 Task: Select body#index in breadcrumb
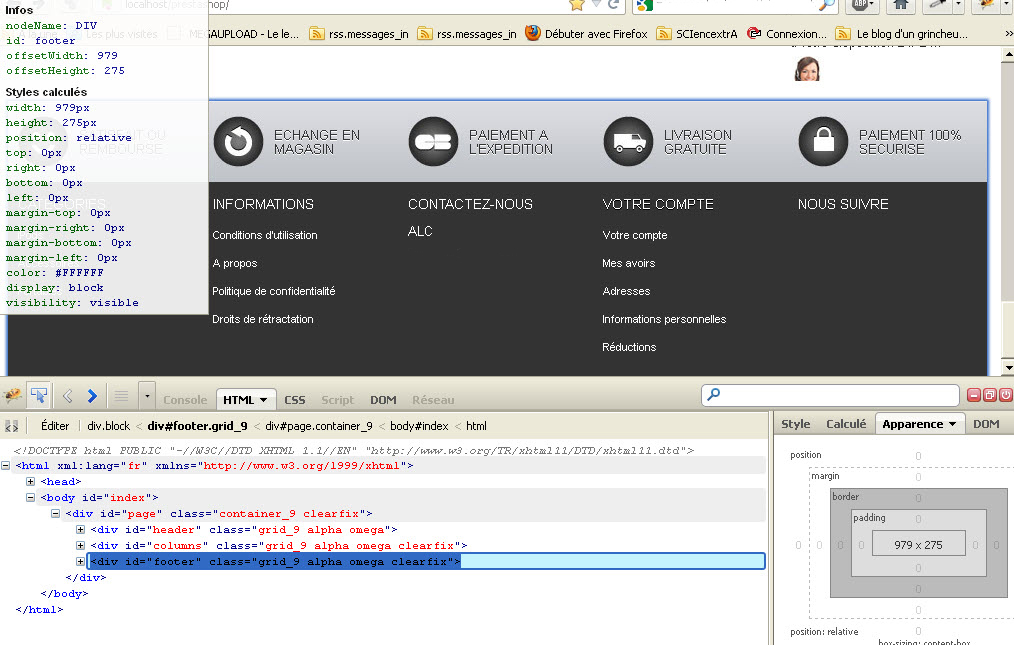click(x=419, y=426)
